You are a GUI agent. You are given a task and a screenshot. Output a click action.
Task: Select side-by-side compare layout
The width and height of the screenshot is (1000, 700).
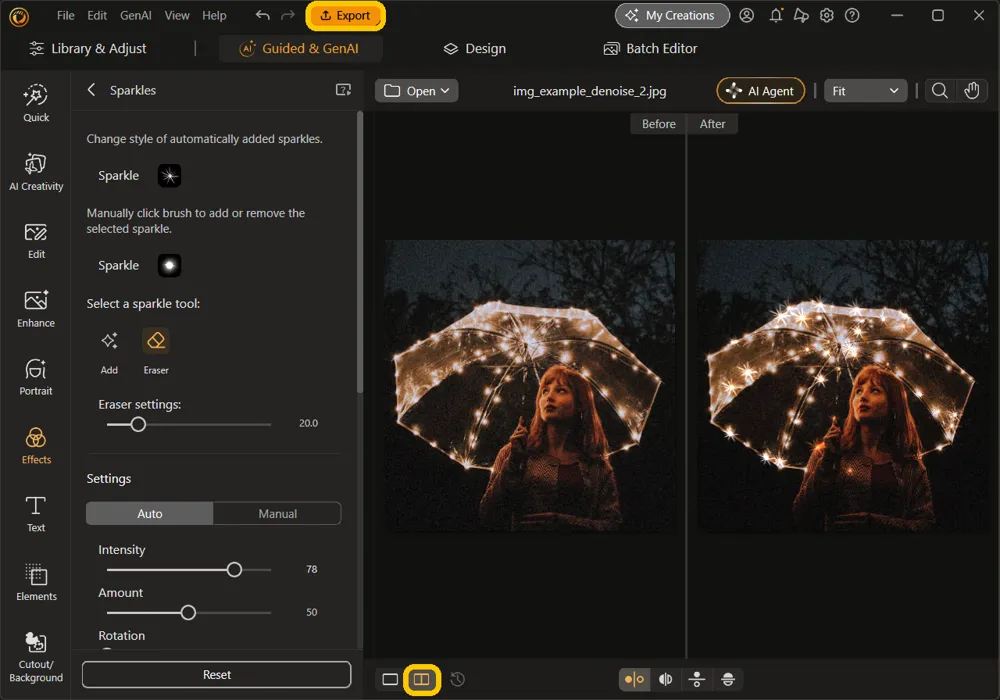coord(634,679)
